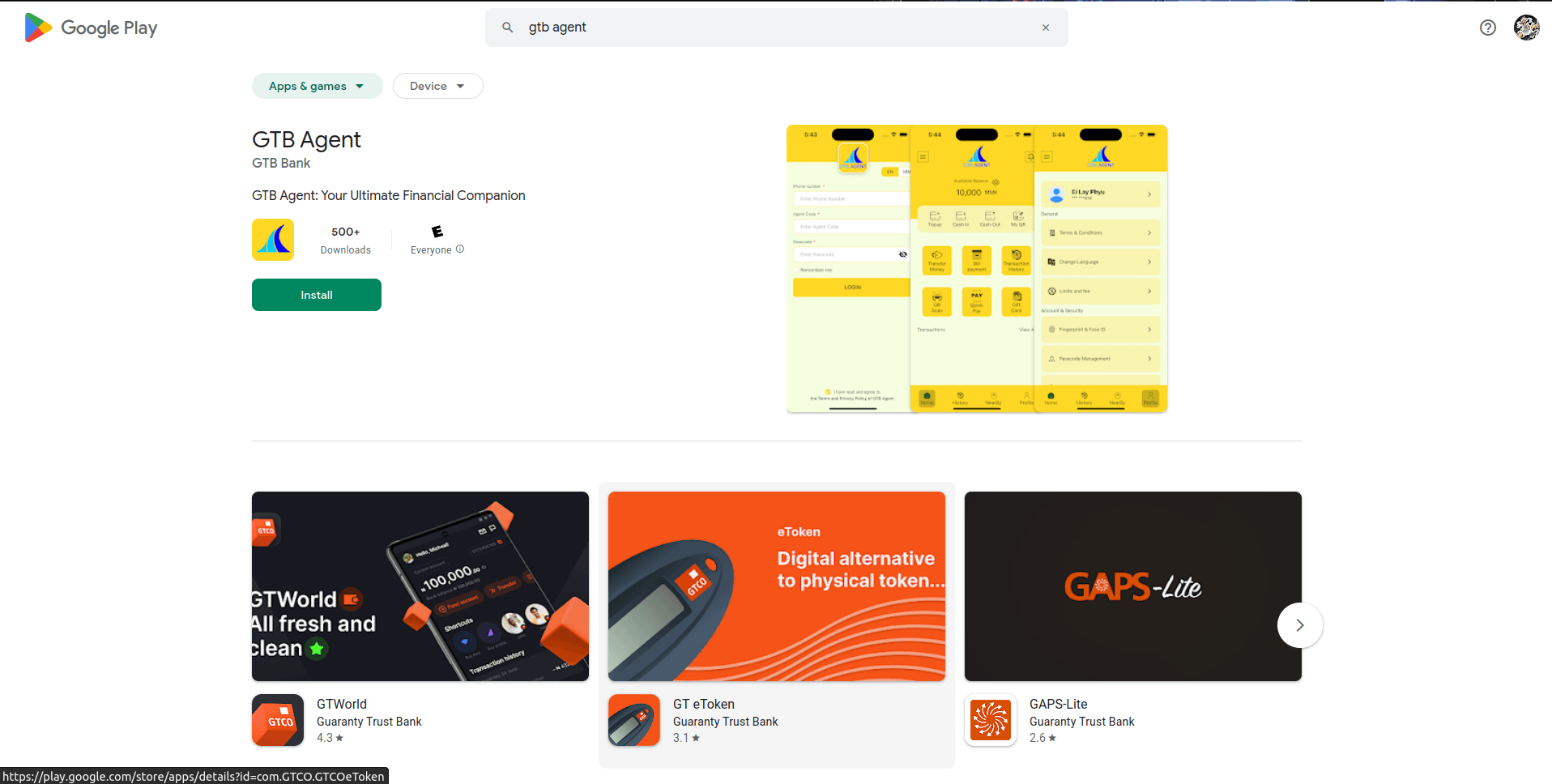Open the GTB Bank developer link
The image size is (1552, 784).
(x=281, y=163)
